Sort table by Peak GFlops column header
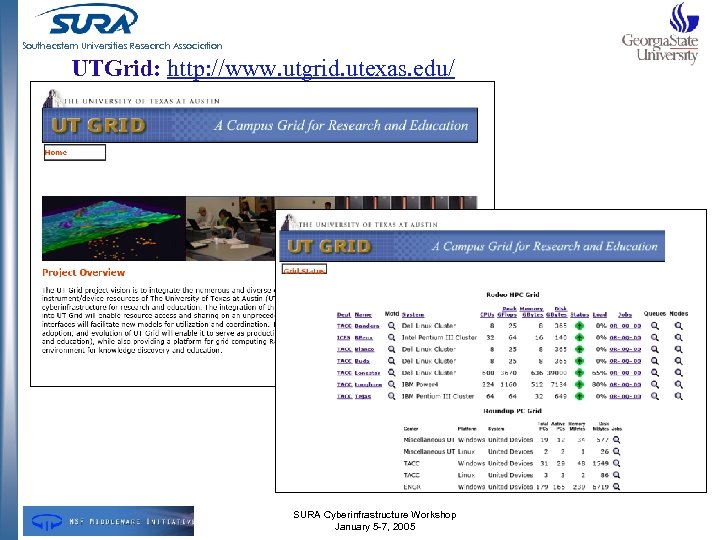This screenshot has width=720, height=540. 507,312
